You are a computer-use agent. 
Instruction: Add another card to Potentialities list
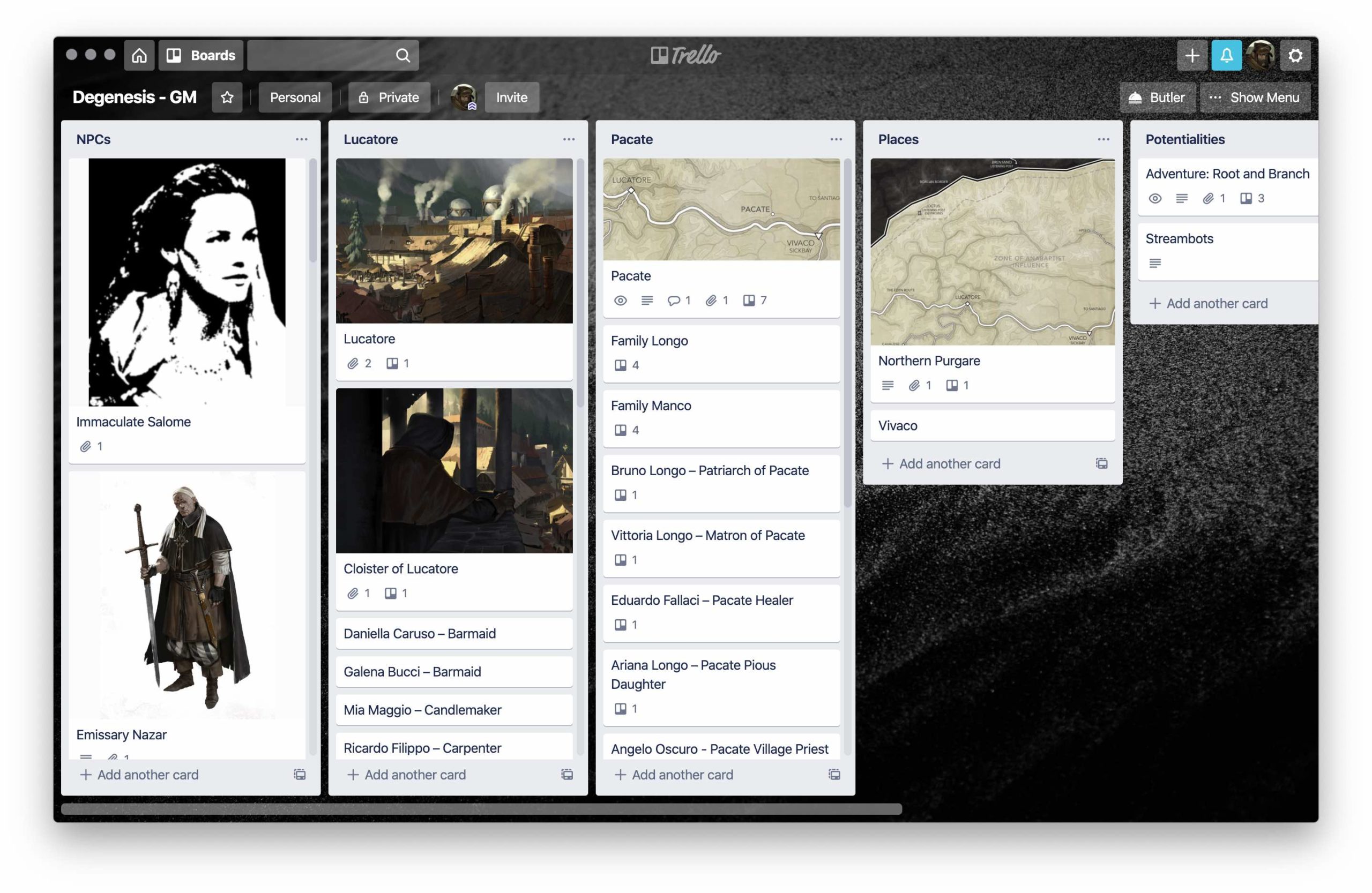1209,304
